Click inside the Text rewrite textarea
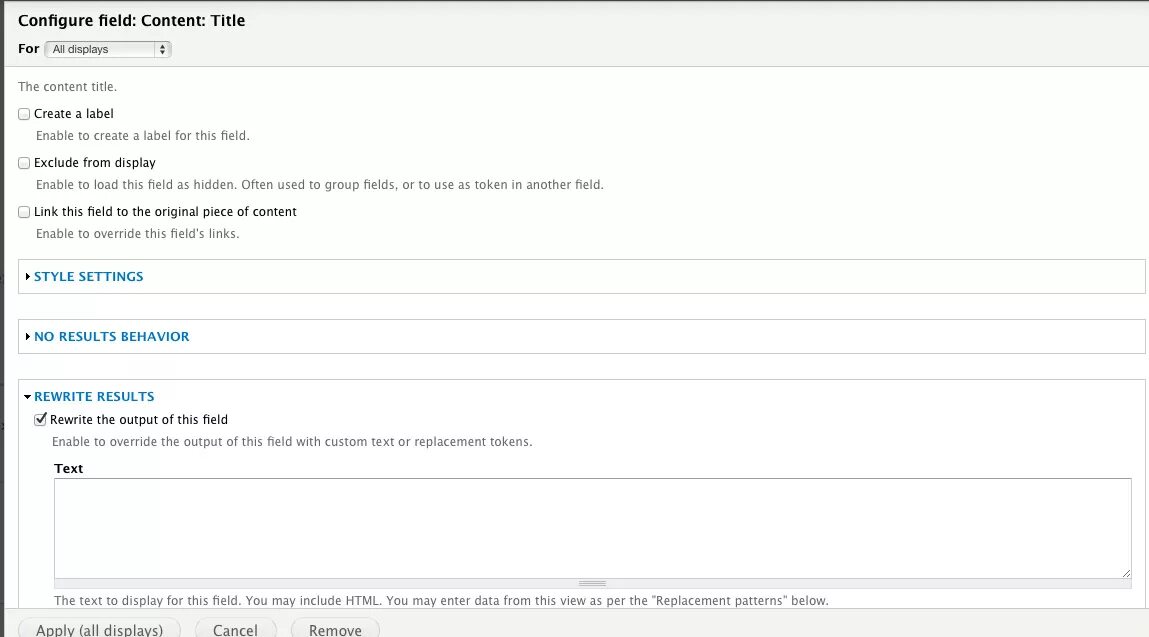Viewport: 1149px width, 637px height. [x=590, y=528]
